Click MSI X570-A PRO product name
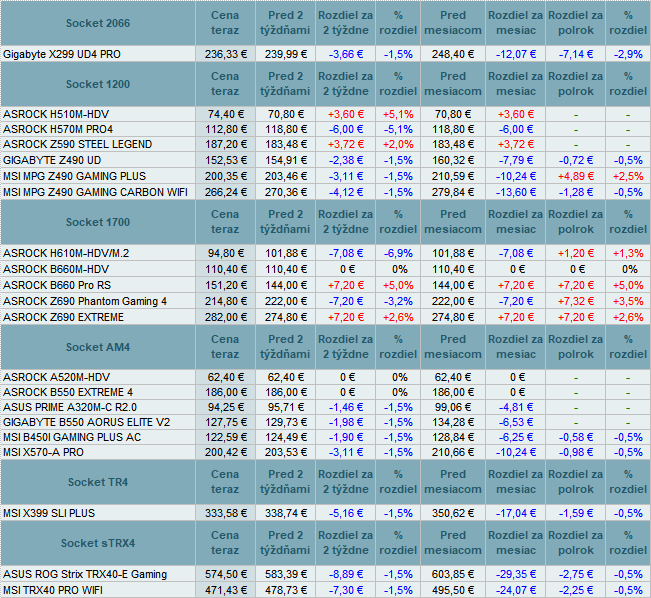 click(x=44, y=452)
